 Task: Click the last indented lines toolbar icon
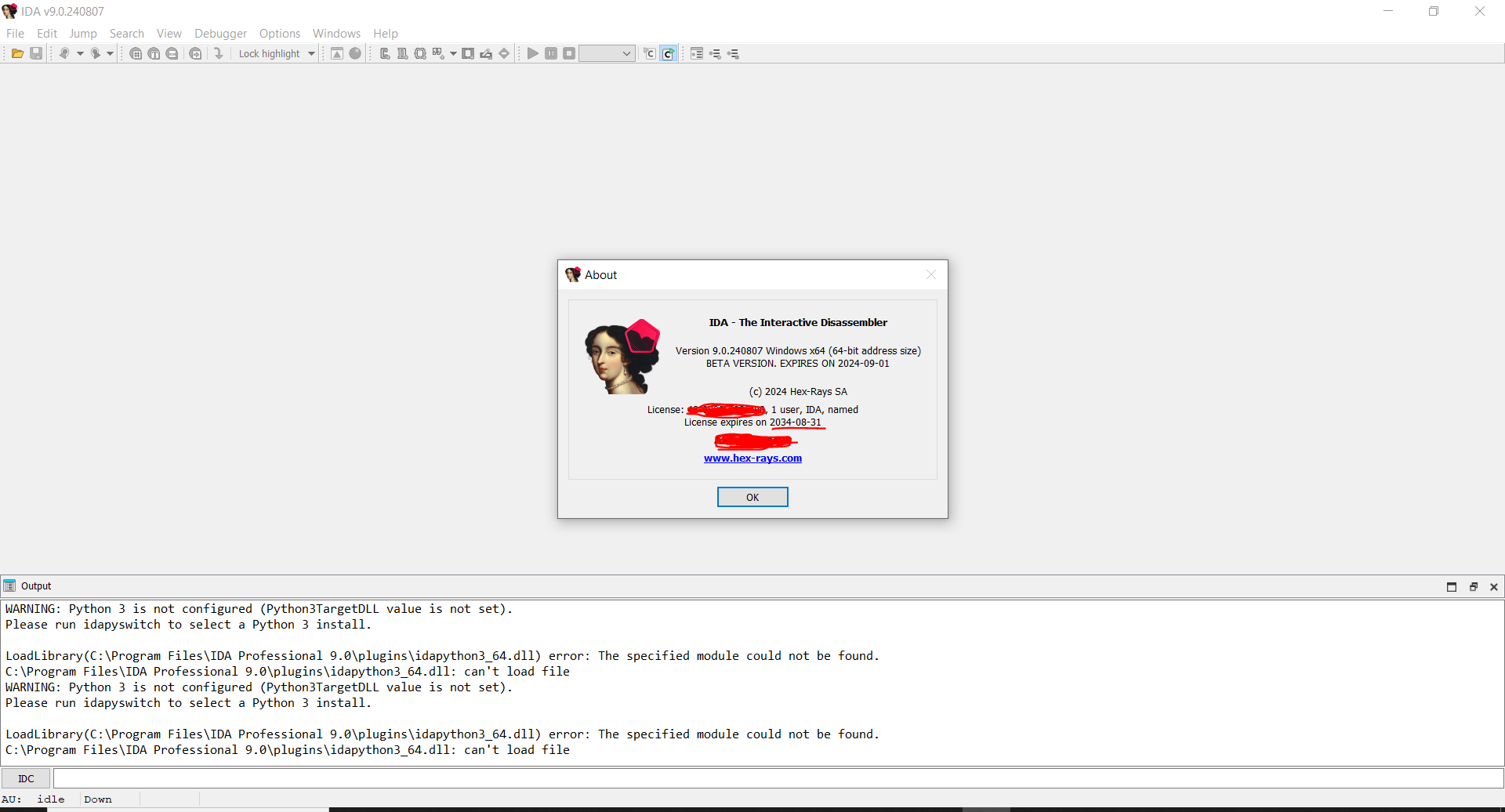tap(733, 53)
